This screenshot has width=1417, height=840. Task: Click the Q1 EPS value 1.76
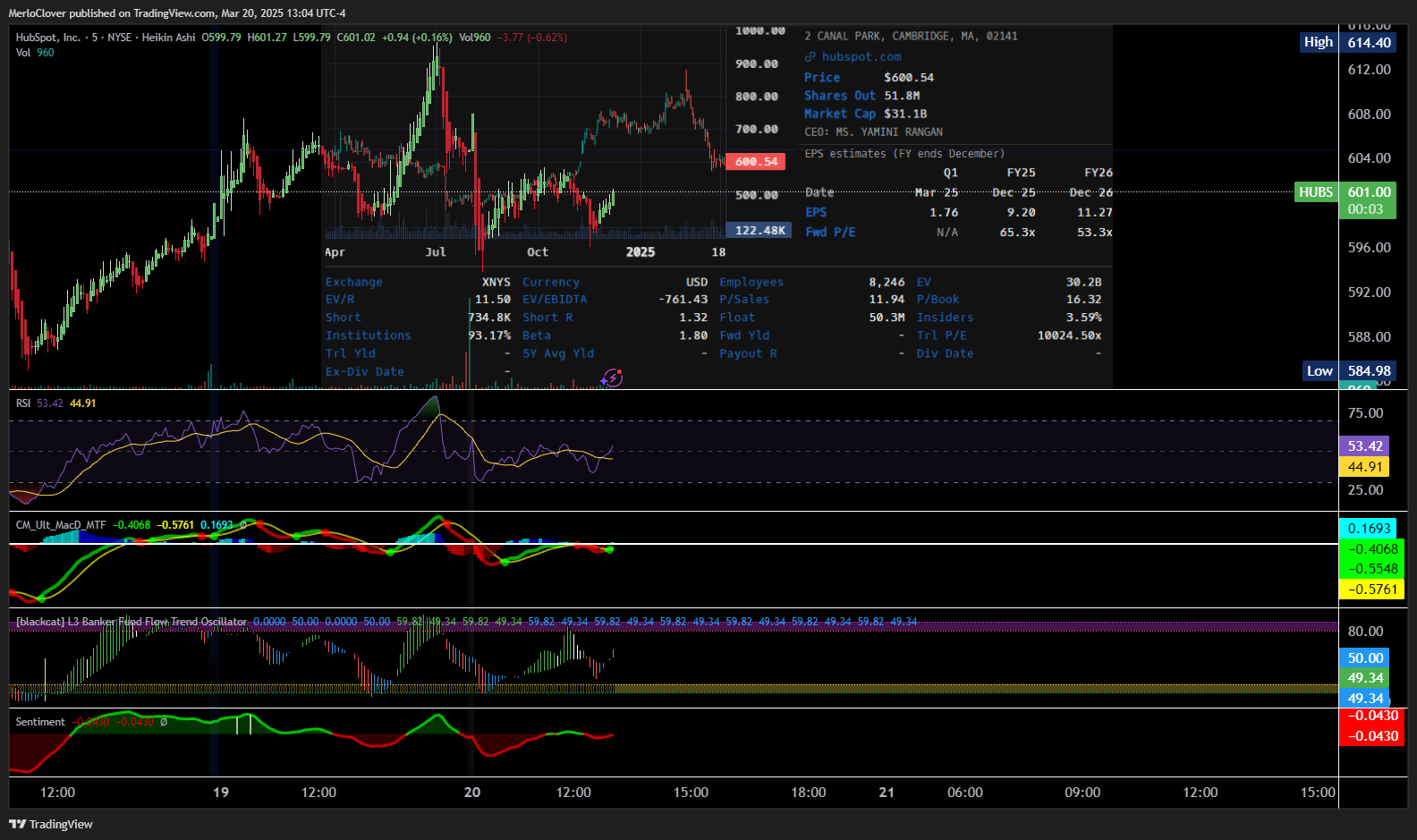click(944, 213)
